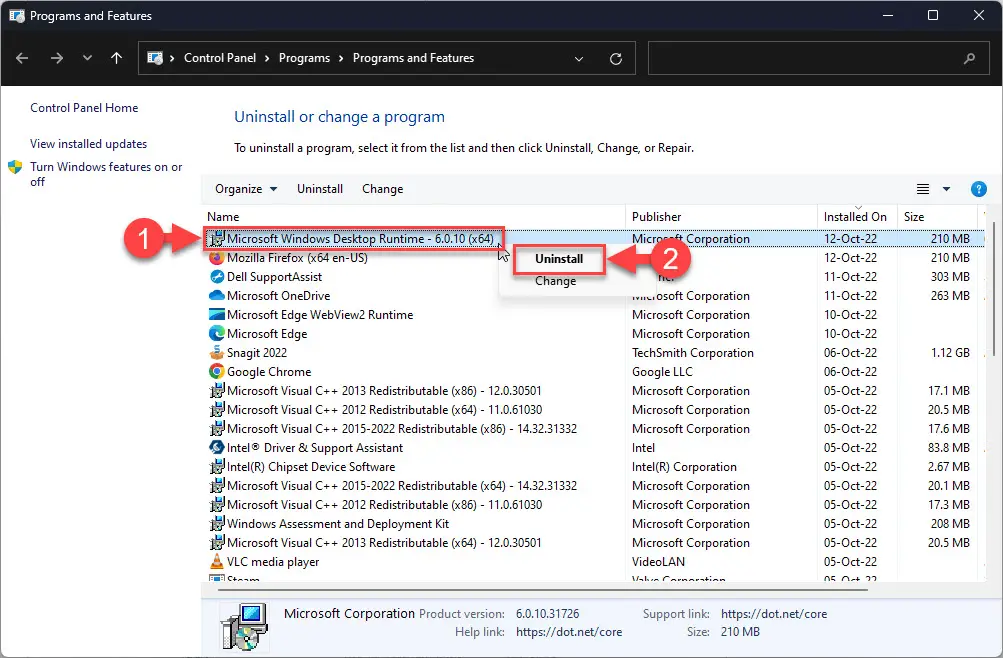
Task: Click the address bar Control Panel icon
Action: pos(155,58)
